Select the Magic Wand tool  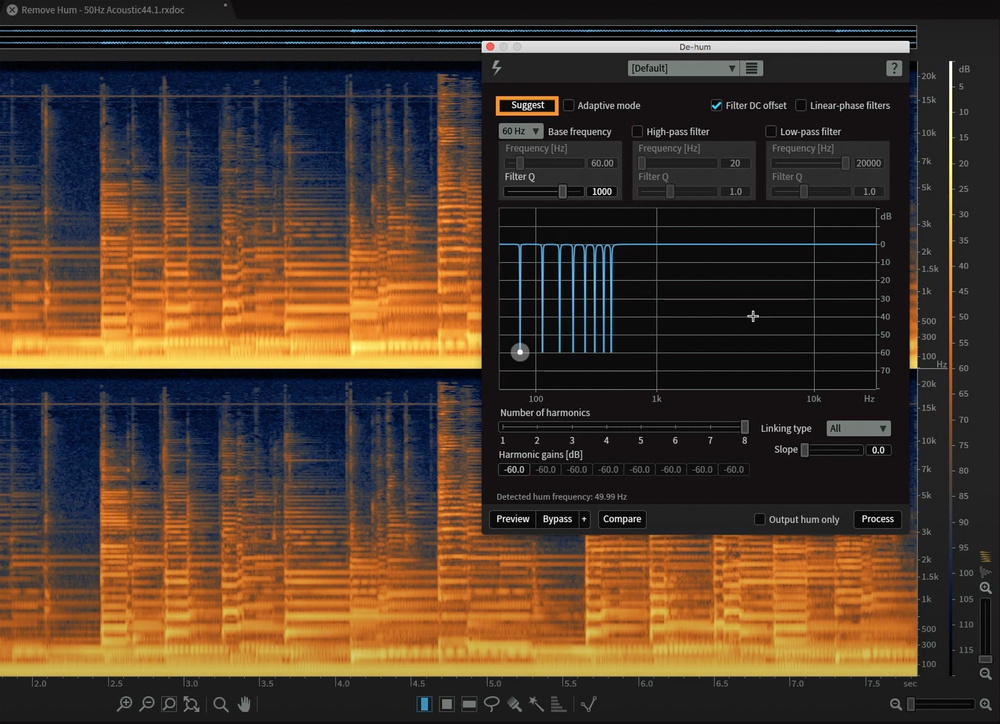[x=536, y=704]
